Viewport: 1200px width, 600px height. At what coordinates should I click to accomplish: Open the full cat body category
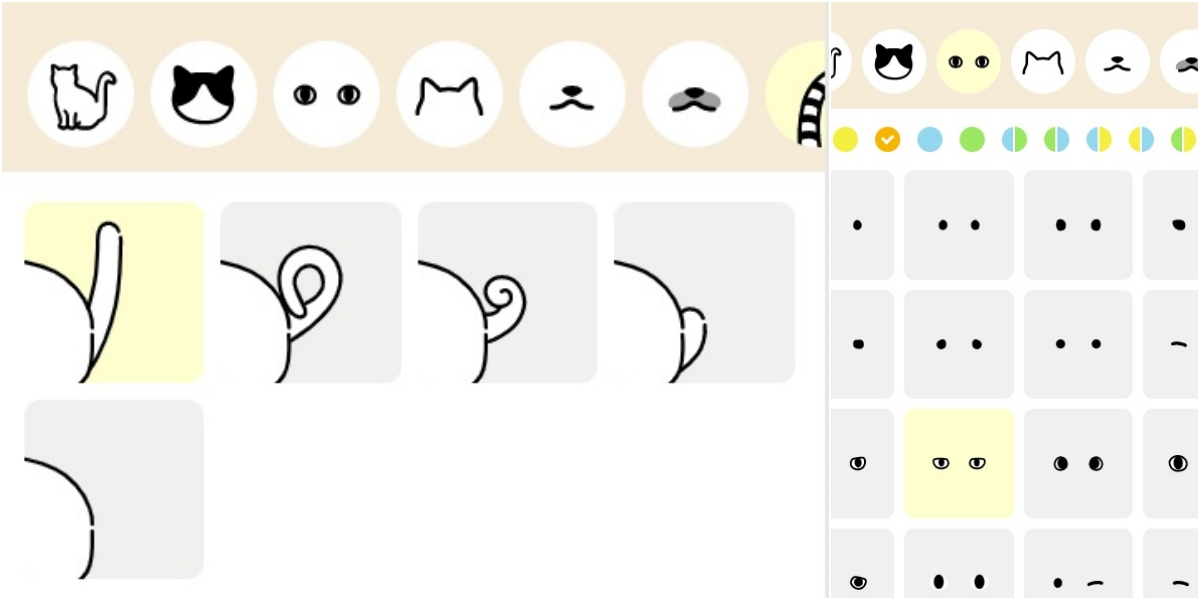click(81, 94)
